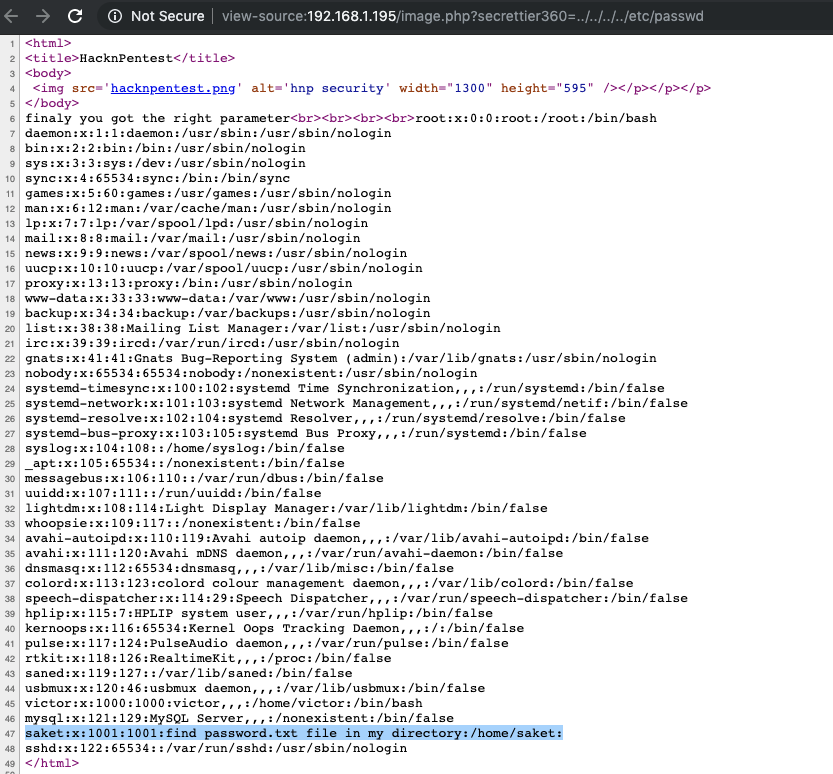
Task: Click the games:x:5:60 line
Action: pyautogui.click(x=208, y=193)
